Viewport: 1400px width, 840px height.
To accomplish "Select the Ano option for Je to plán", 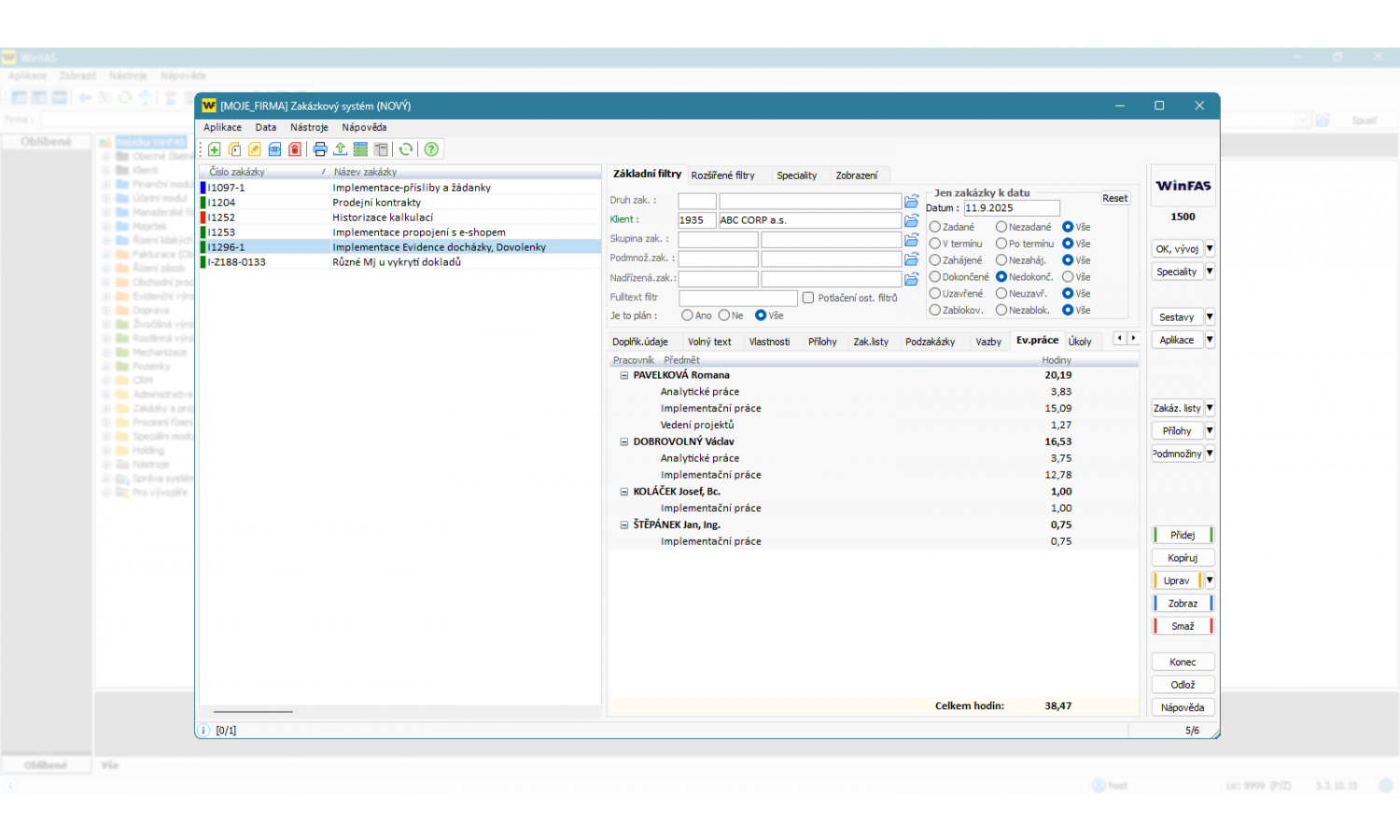I will [x=687, y=315].
